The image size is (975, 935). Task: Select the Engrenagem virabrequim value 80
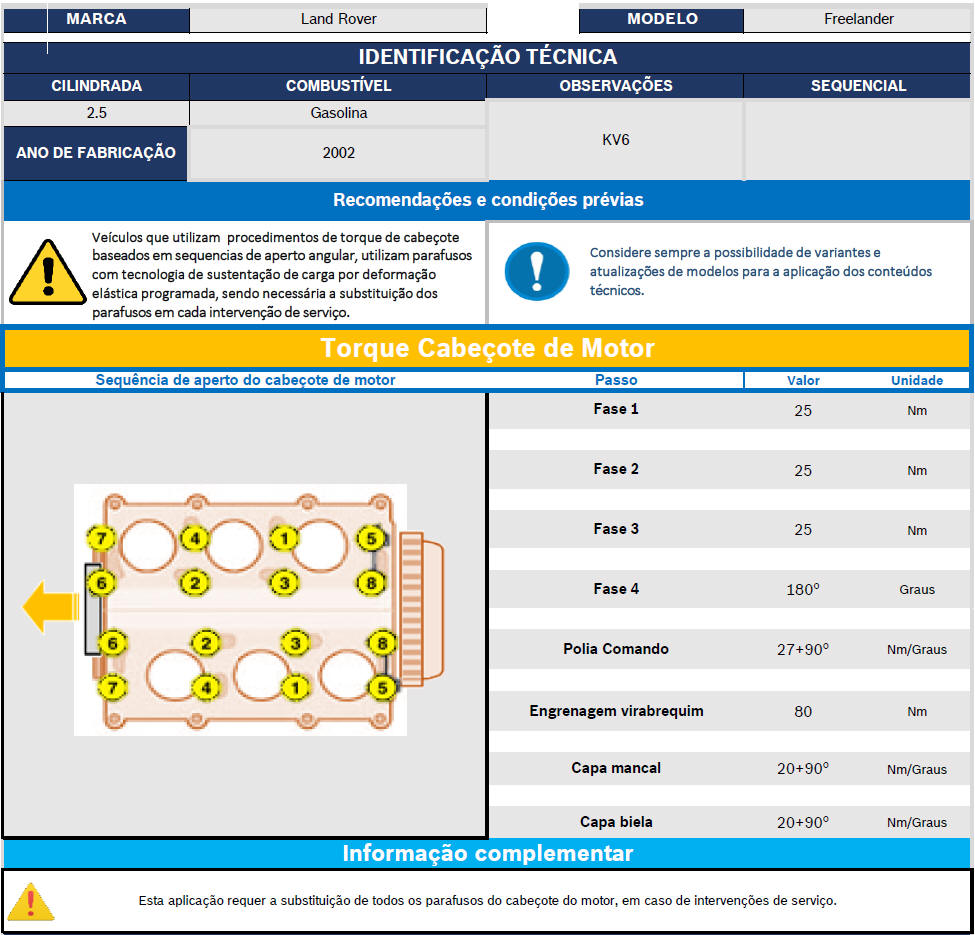point(802,712)
